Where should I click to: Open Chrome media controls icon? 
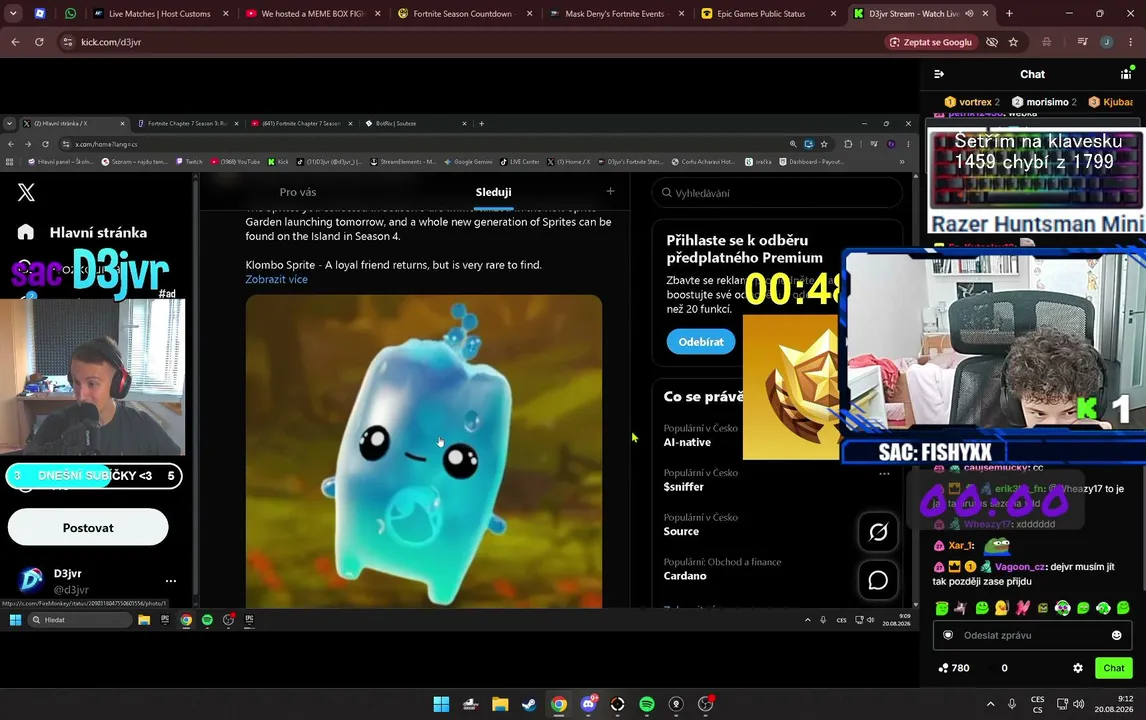click(x=1082, y=42)
